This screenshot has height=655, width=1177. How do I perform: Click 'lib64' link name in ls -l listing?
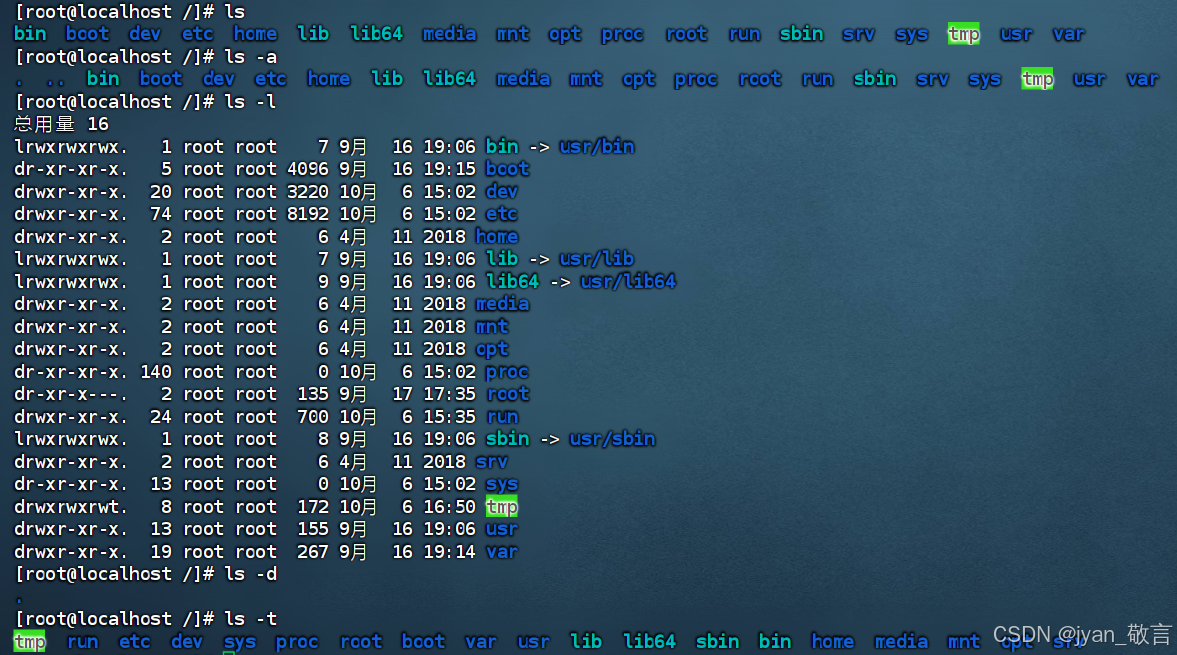[513, 282]
